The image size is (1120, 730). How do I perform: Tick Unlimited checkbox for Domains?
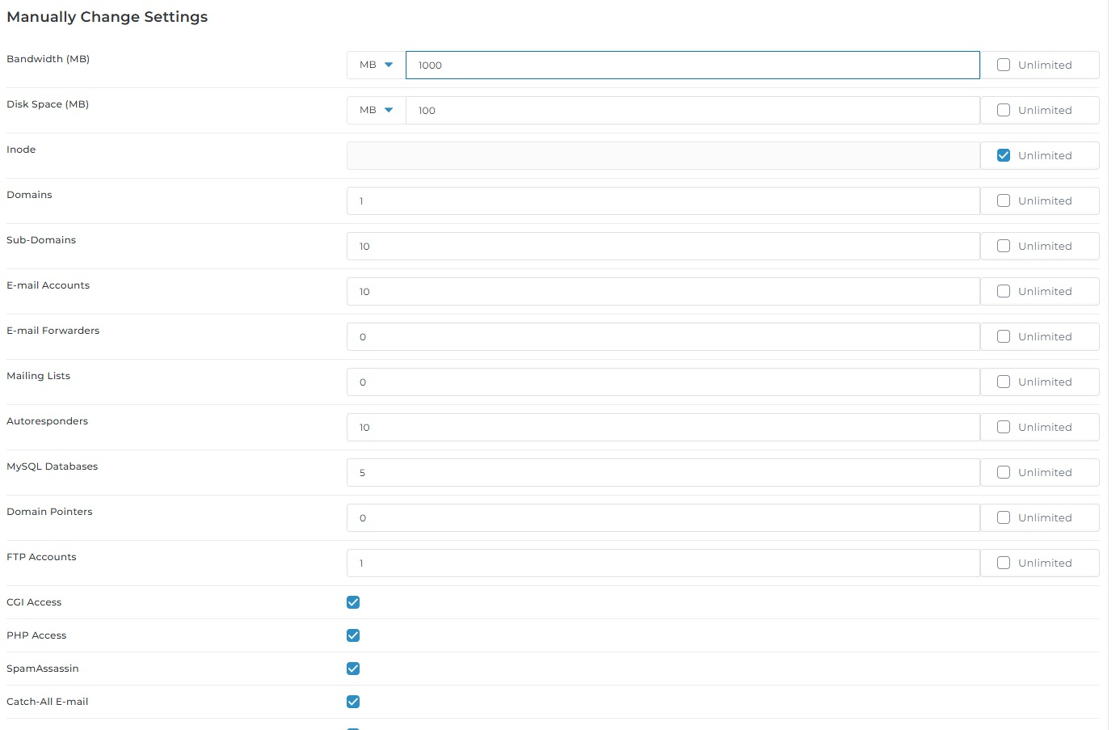(1003, 201)
